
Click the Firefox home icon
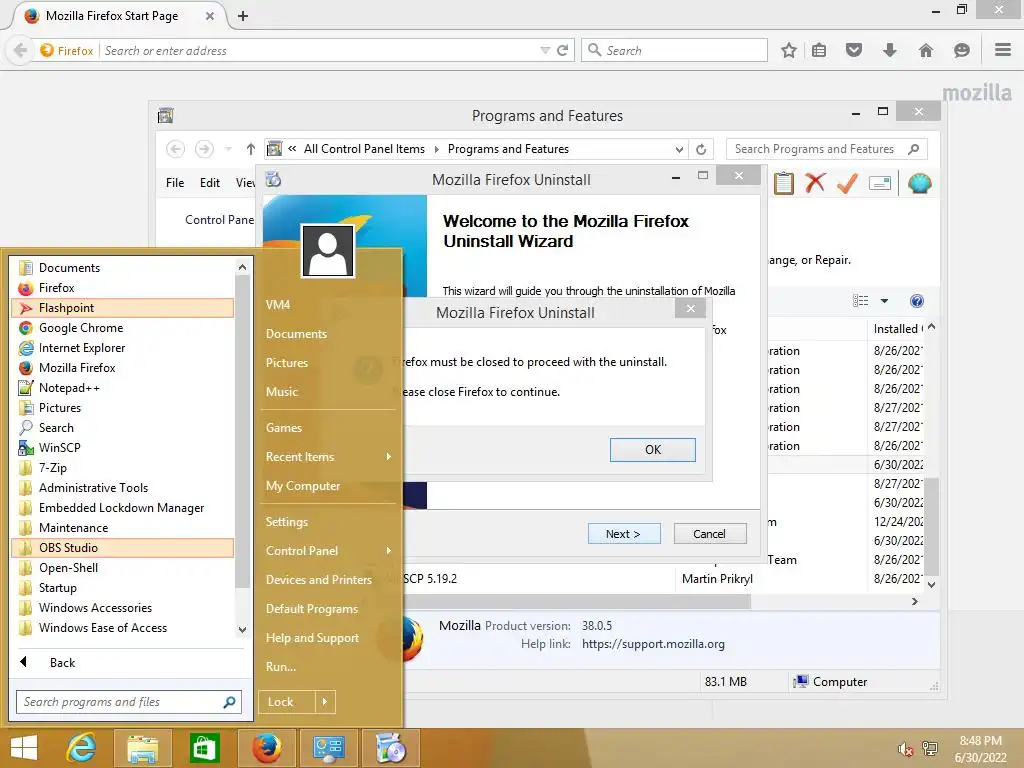pyautogui.click(x=926, y=50)
